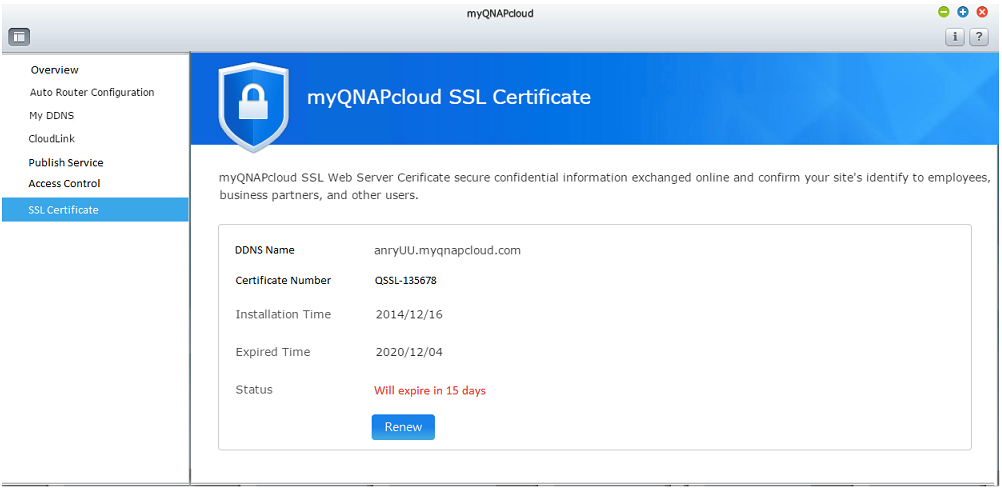
Task: Open the information 'i' icon
Action: tap(955, 37)
